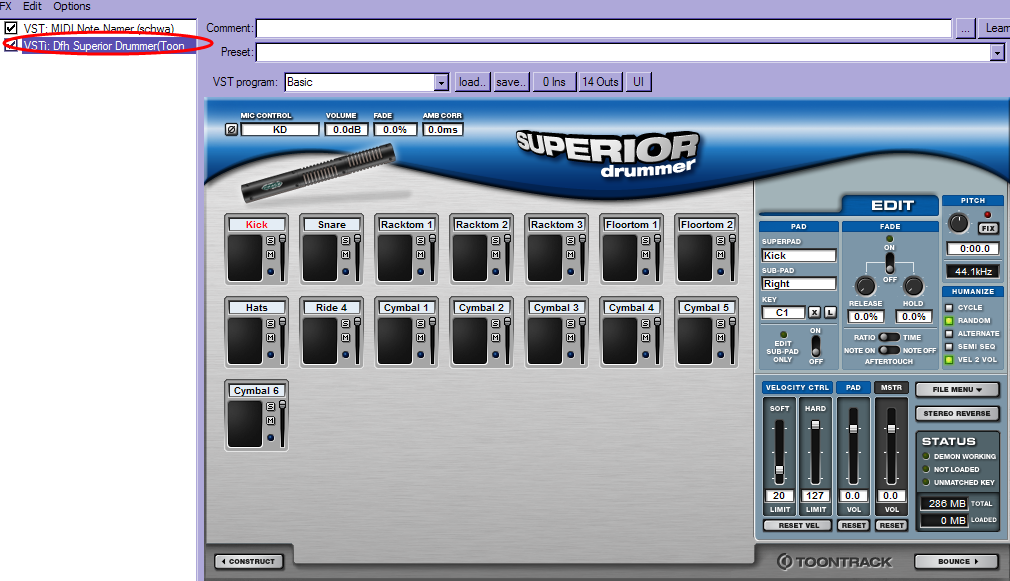1010x581 pixels.
Task: Mute the Cymbal 5 pad
Action: coord(721,338)
